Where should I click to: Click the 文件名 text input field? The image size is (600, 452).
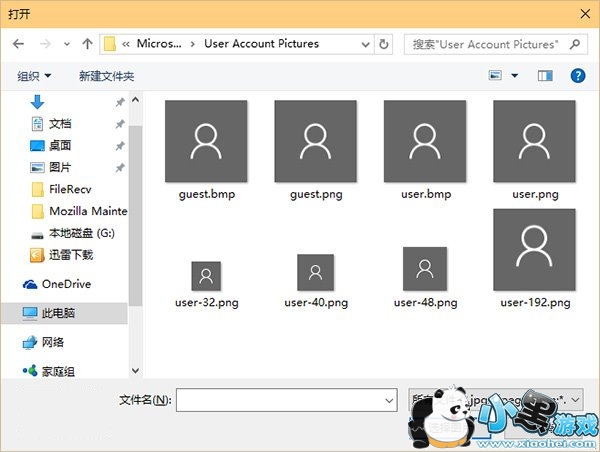click(x=280, y=400)
